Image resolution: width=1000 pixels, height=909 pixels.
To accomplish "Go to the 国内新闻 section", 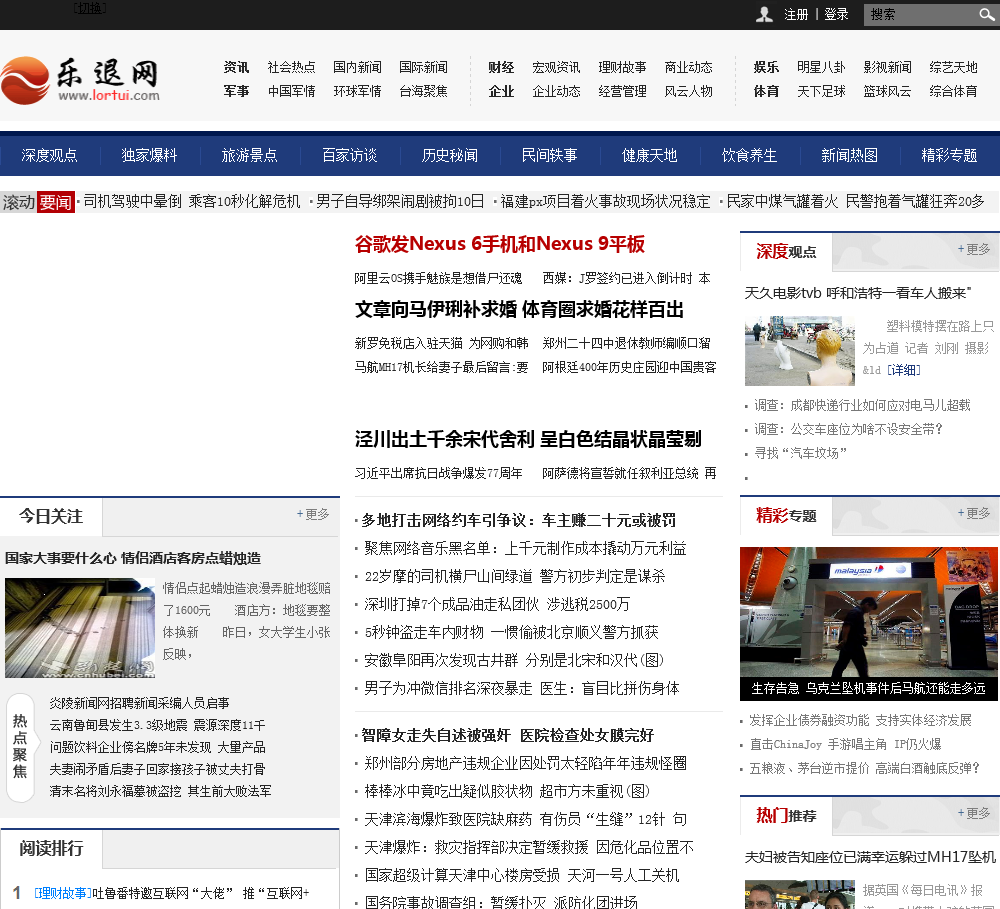I will [357, 68].
